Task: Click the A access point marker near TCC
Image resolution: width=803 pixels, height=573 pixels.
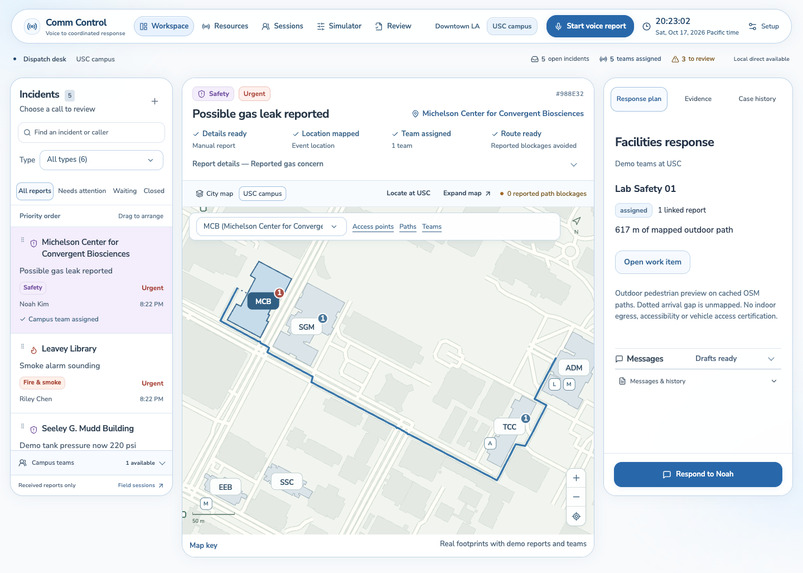Action: [490, 443]
